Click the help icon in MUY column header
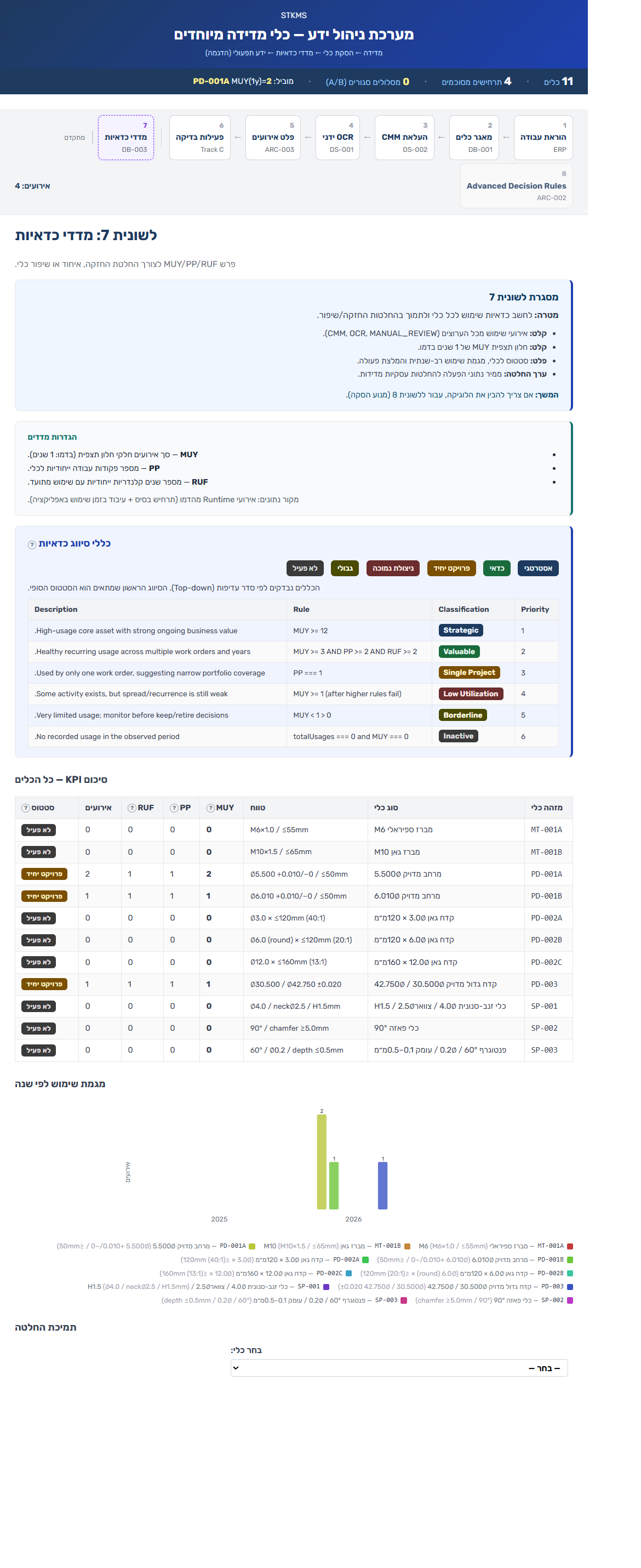The image size is (641, 1568). [210, 808]
